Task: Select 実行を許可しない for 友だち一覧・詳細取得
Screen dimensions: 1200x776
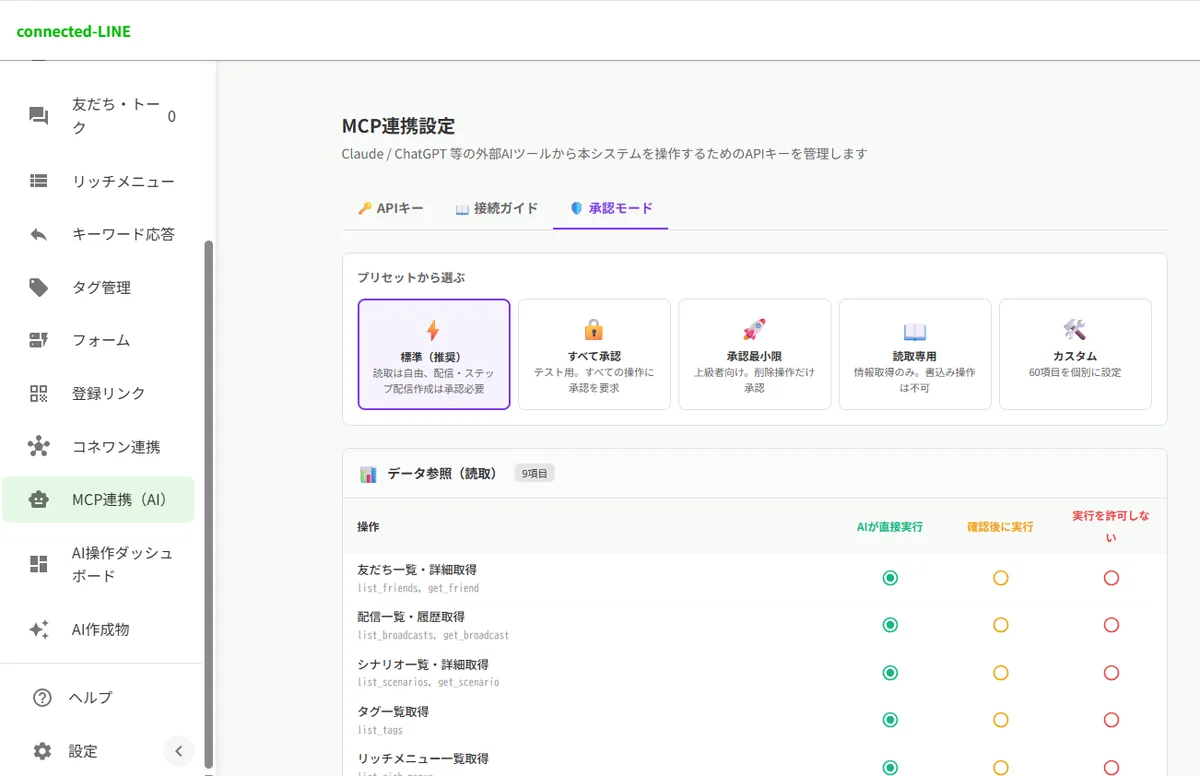Action: click(1111, 578)
